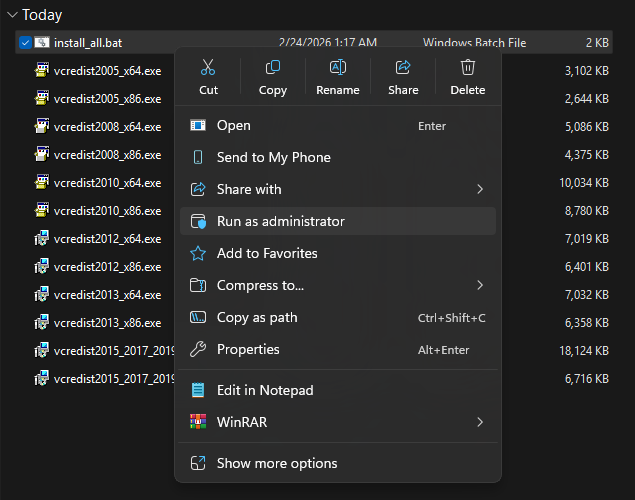This screenshot has height=500, width=635.
Task: Select Copy as path menu entry
Action: click(x=257, y=318)
